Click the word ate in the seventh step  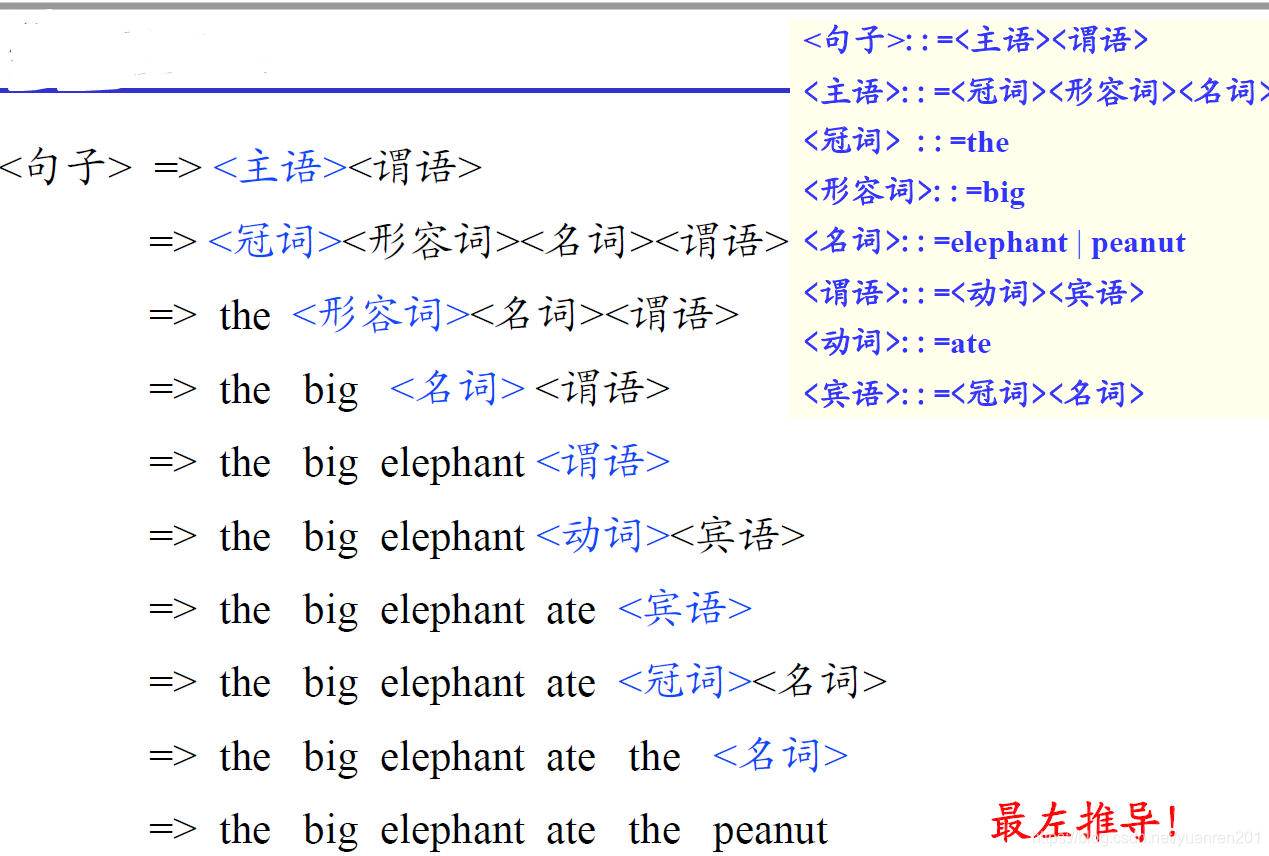570,610
